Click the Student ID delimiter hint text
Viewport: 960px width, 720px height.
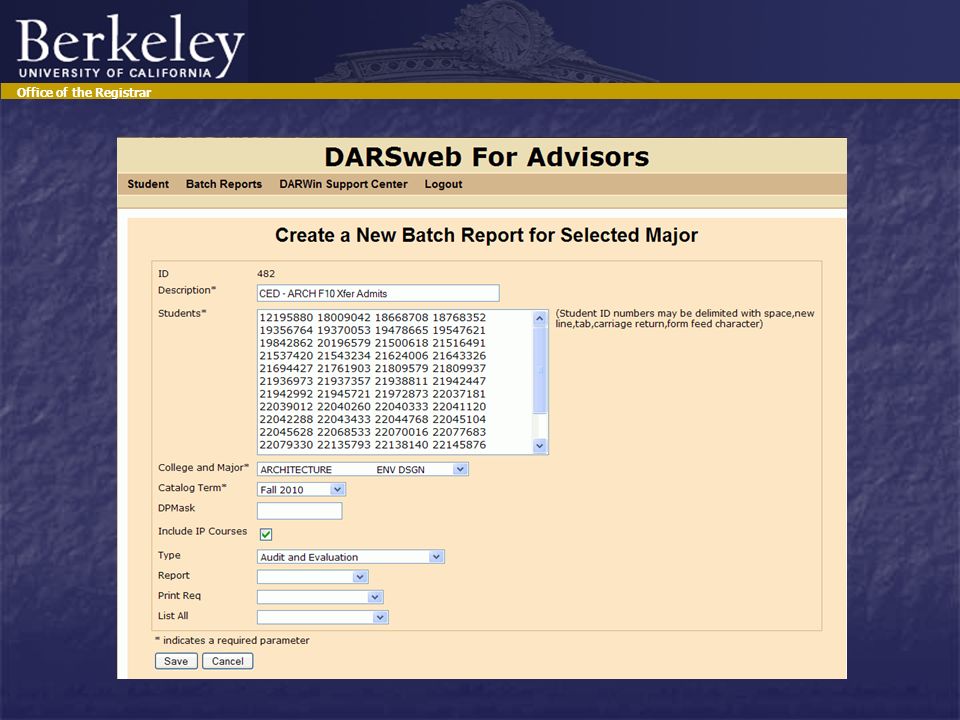[684, 318]
